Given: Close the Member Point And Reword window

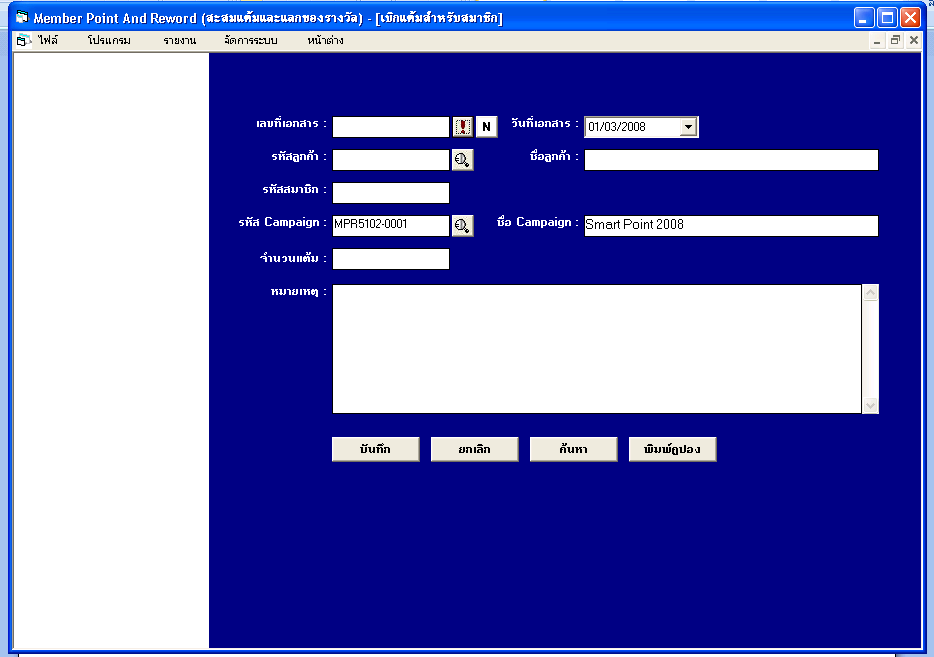Looking at the screenshot, I should tap(910, 18).
